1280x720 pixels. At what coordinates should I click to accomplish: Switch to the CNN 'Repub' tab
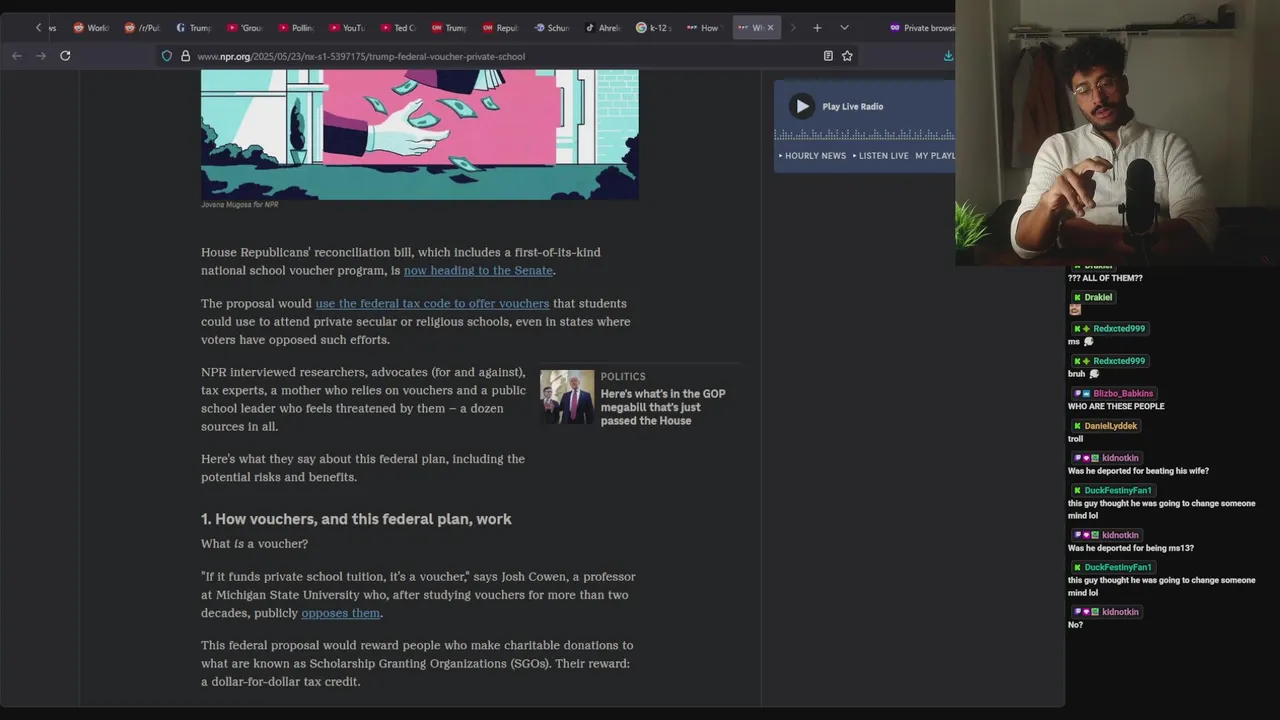pyautogui.click(x=500, y=28)
